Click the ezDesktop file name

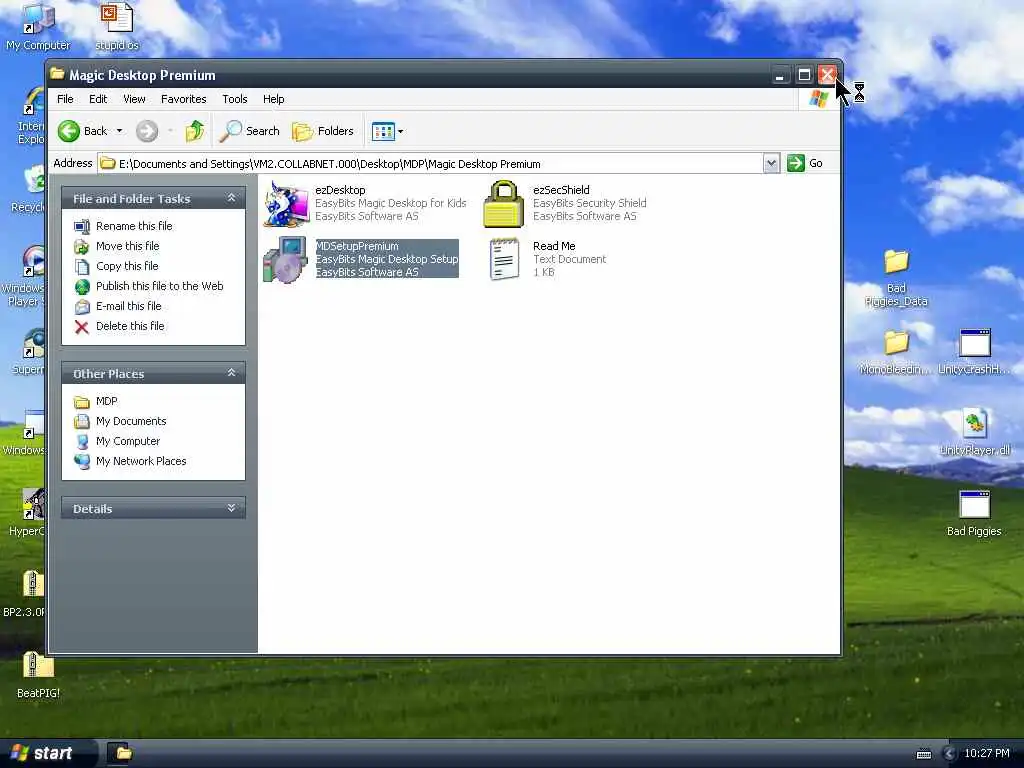tap(340, 190)
